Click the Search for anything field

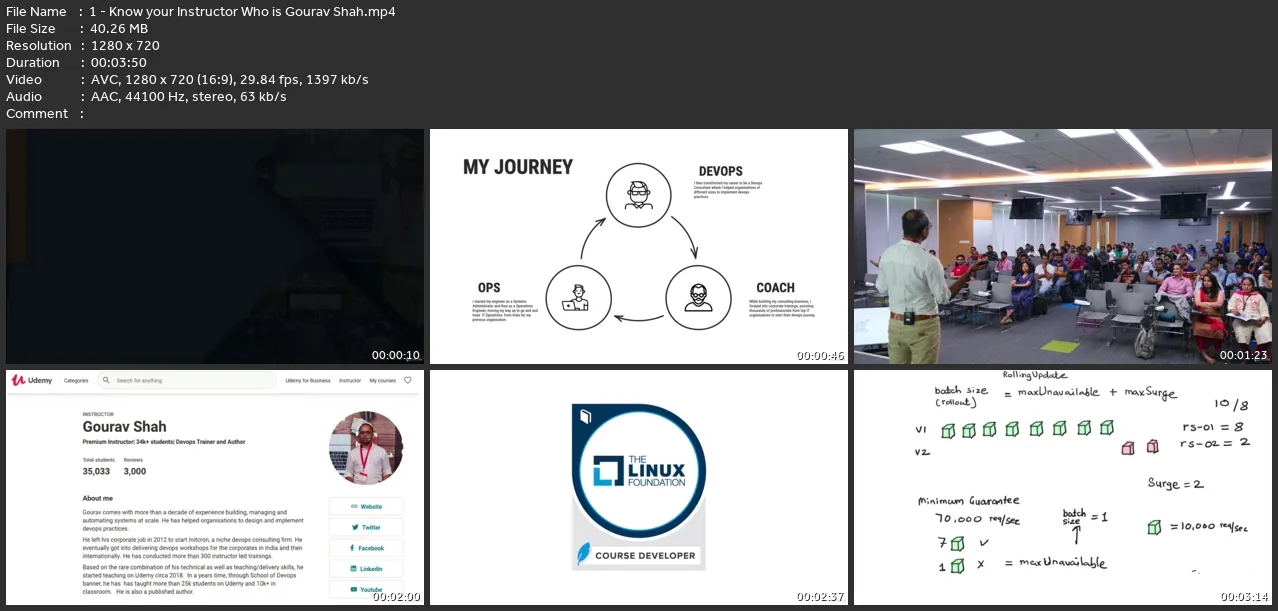point(188,381)
